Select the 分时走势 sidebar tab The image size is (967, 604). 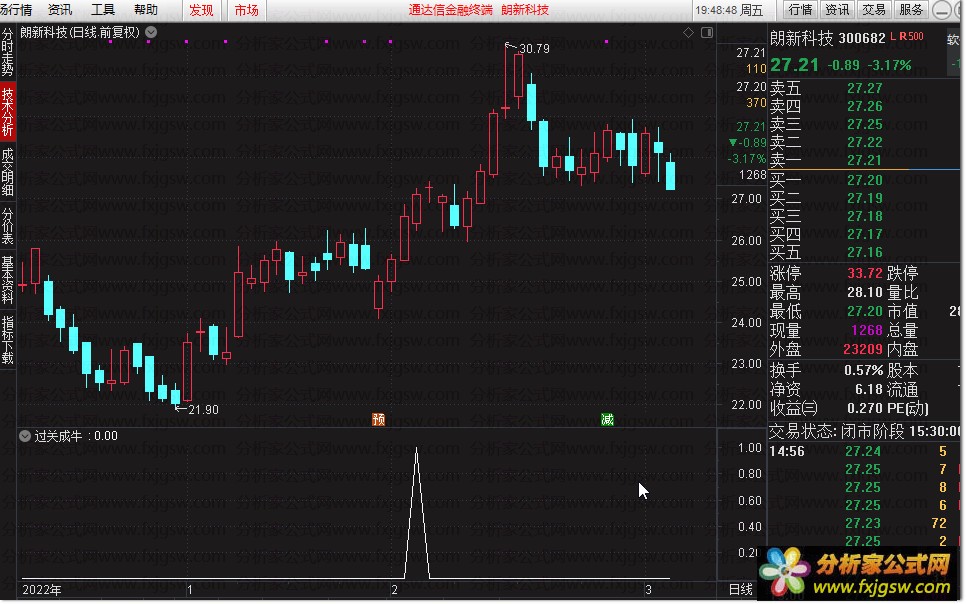7,52
